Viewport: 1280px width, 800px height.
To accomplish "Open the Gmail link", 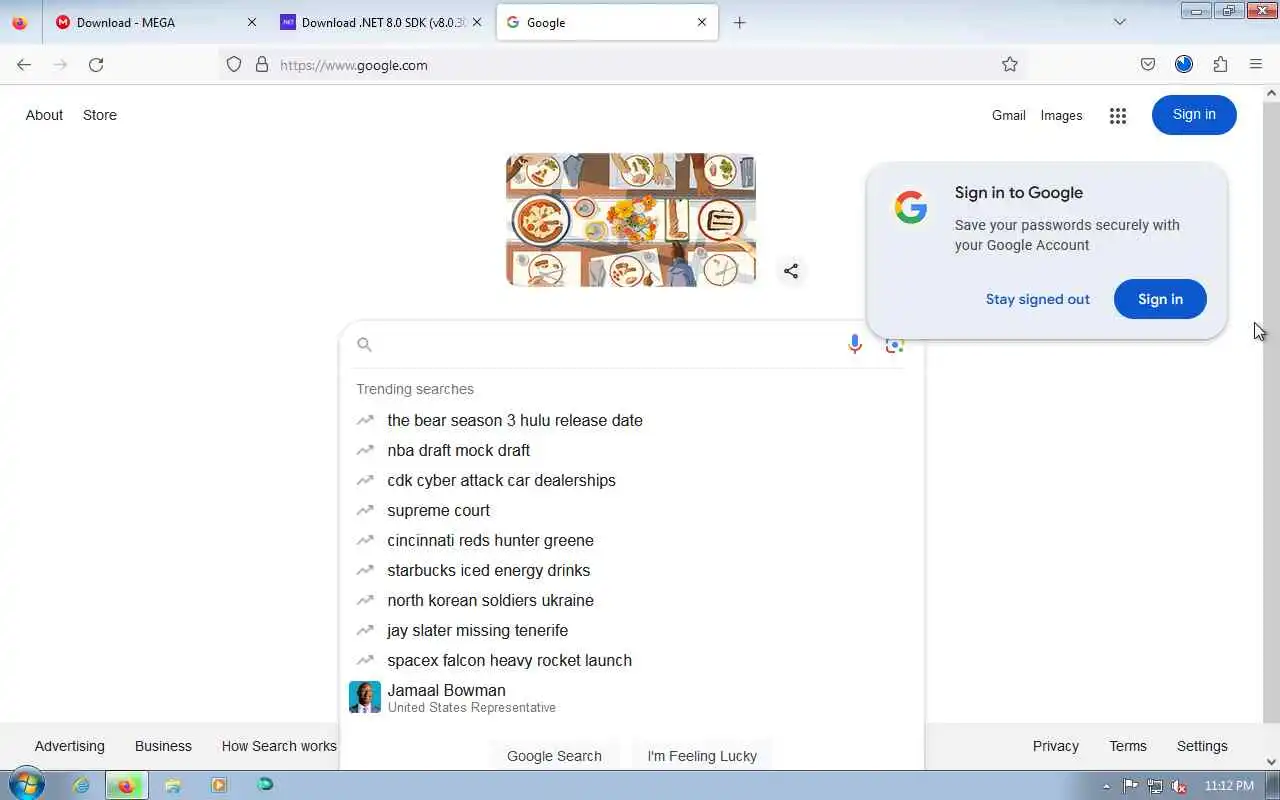I will 1008,115.
